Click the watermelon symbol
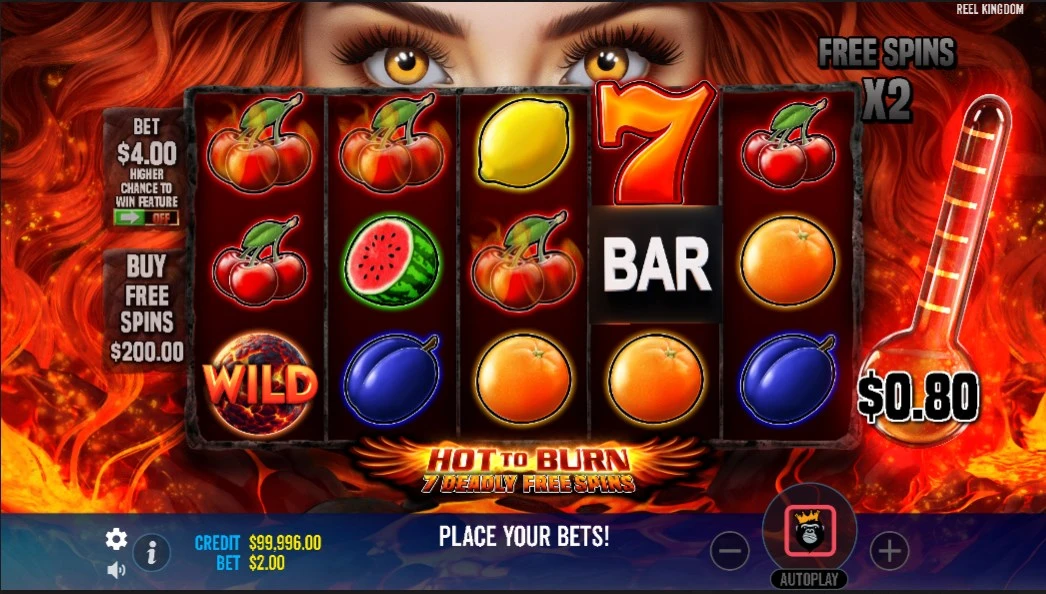Image resolution: width=1046 pixels, height=594 pixels. pos(392,262)
